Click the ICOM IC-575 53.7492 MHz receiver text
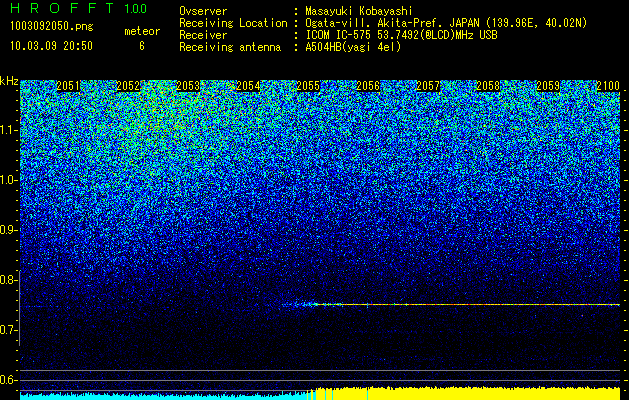Screen dimensions: 629x400 pyautogui.click(x=401, y=35)
